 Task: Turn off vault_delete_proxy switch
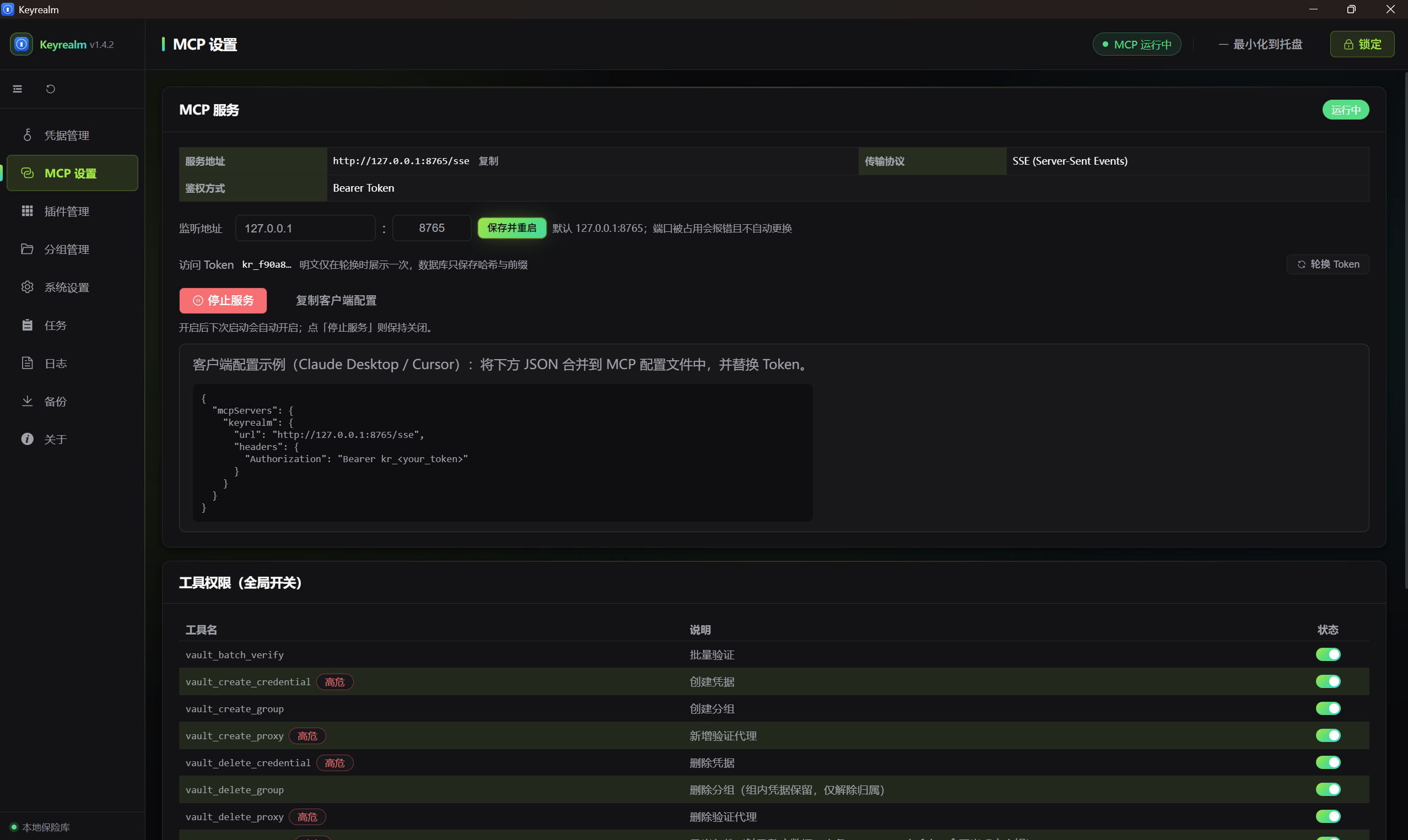coord(1328,816)
